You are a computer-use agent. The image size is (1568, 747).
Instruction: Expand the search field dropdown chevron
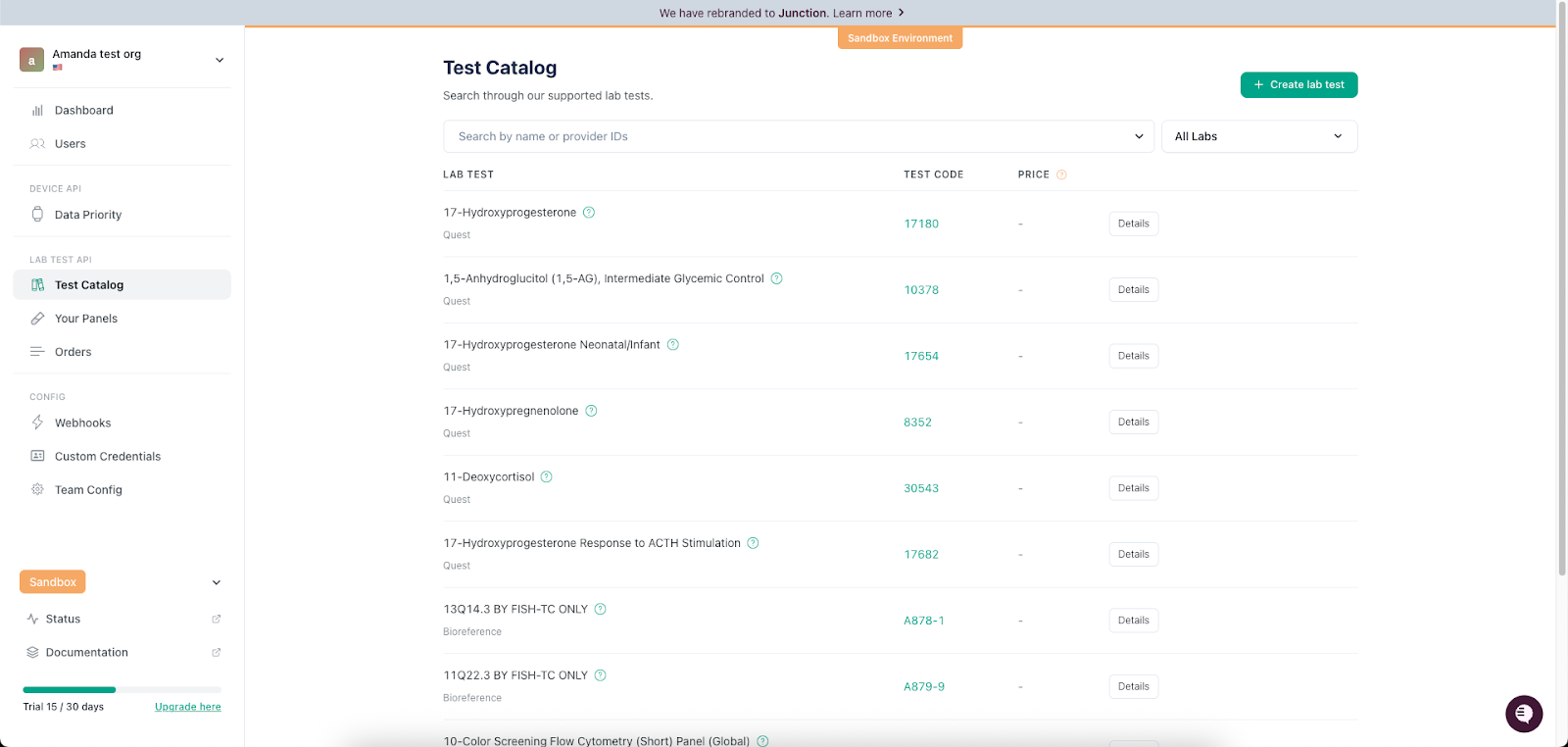point(1139,136)
